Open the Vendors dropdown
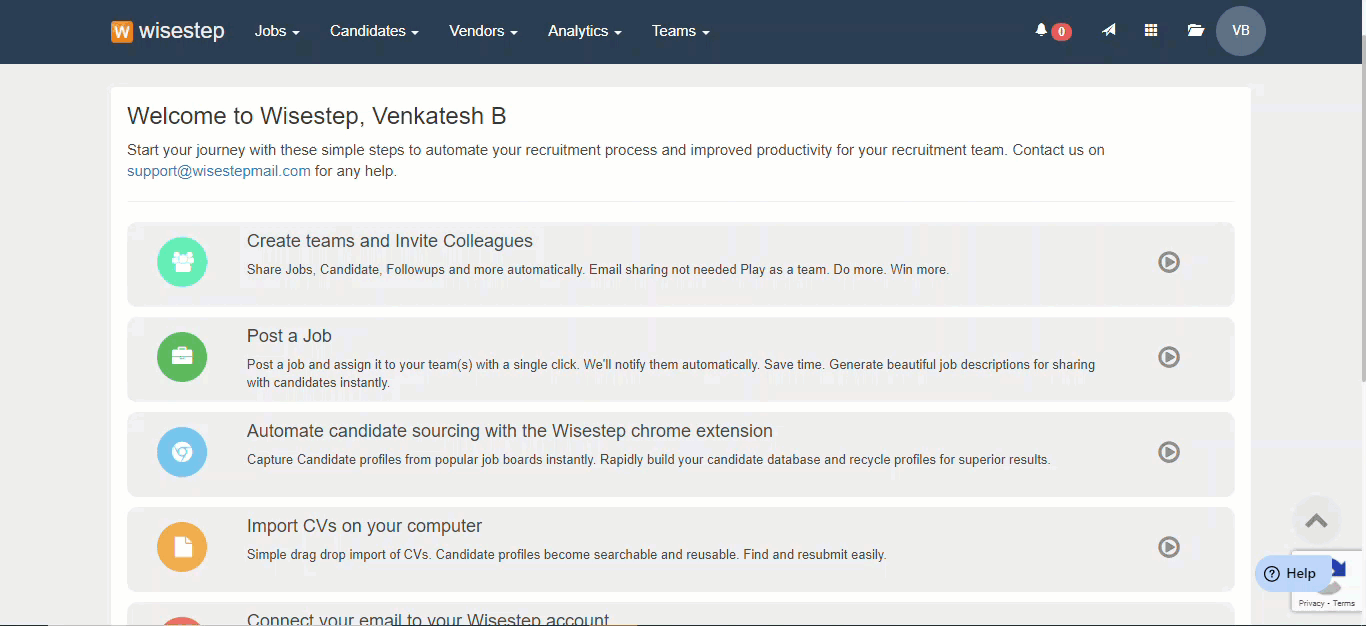 click(x=483, y=31)
